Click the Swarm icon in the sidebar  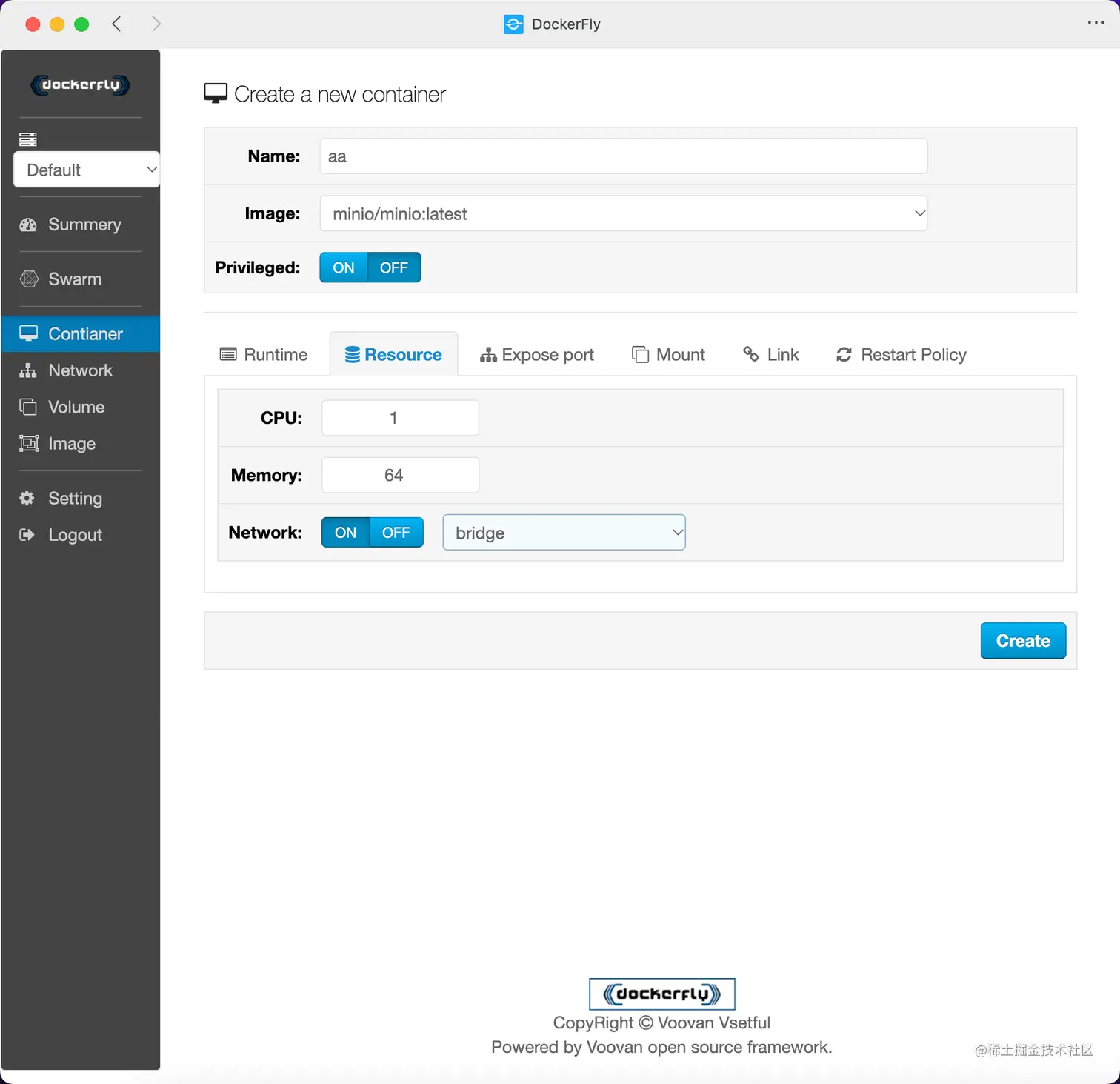pos(29,279)
